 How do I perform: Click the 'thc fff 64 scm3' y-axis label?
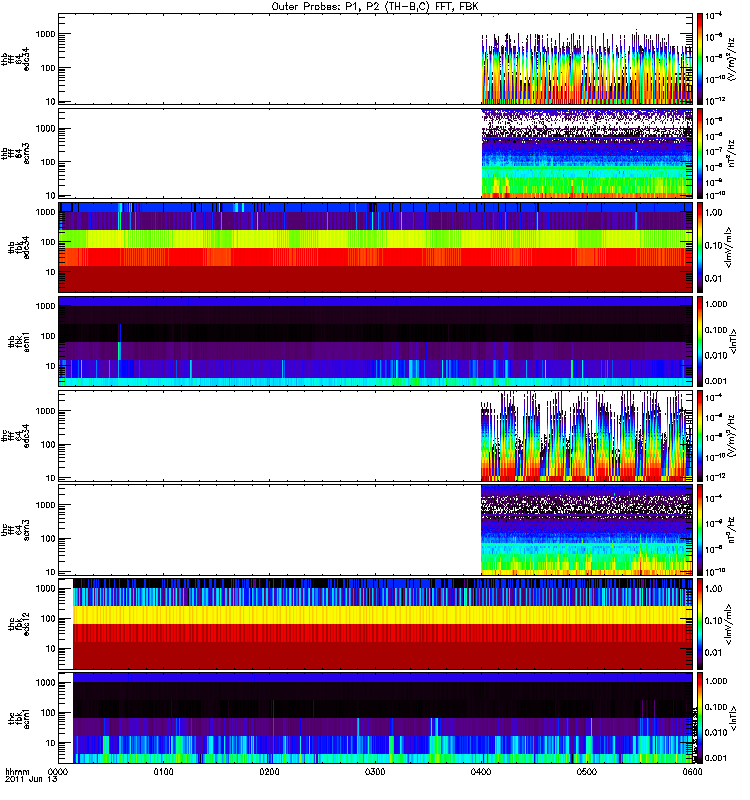click(x=16, y=530)
